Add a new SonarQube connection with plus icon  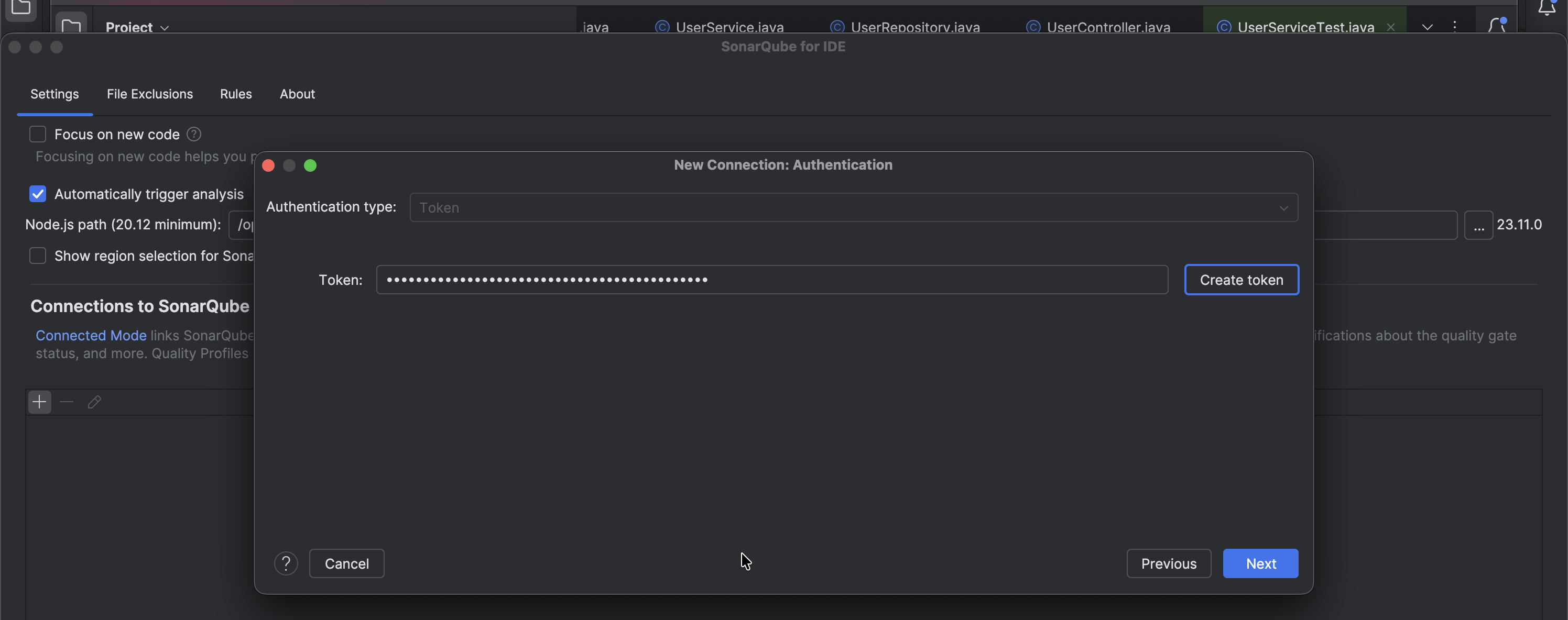(x=39, y=402)
